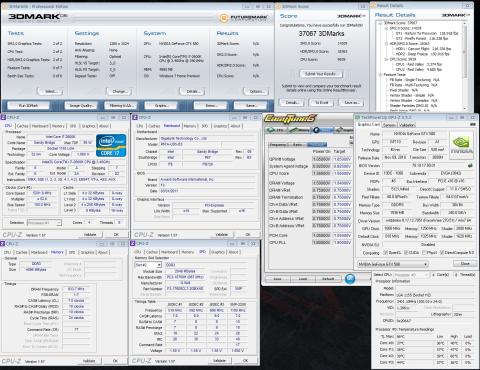Open the Memory tab in the CPU-Z Mainboard window
The height and width of the screenshot is (370, 480).
(190, 126)
